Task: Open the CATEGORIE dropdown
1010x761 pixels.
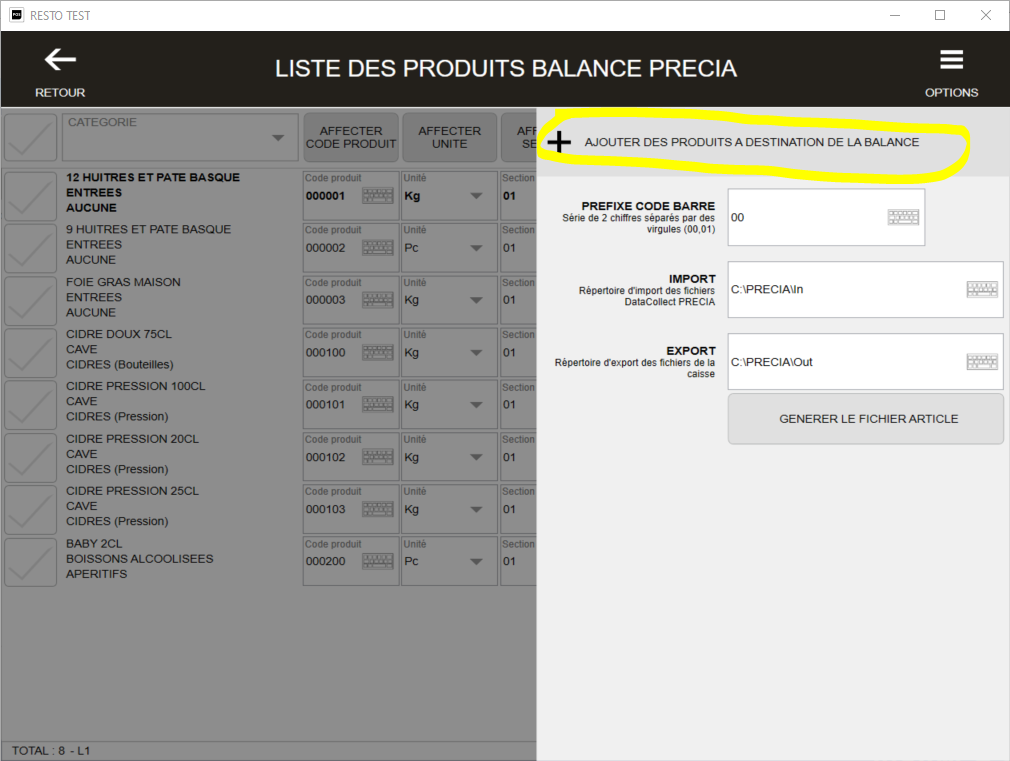Action: click(180, 137)
